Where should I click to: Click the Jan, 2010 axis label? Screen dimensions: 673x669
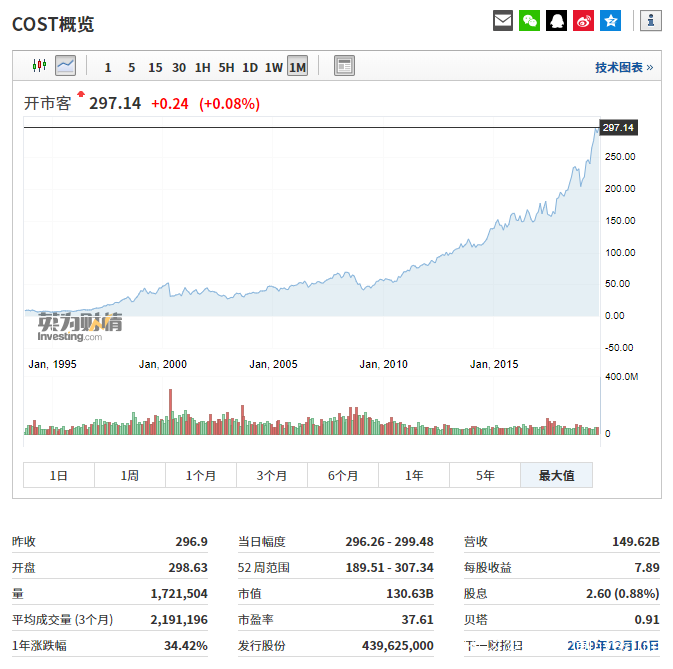383,364
